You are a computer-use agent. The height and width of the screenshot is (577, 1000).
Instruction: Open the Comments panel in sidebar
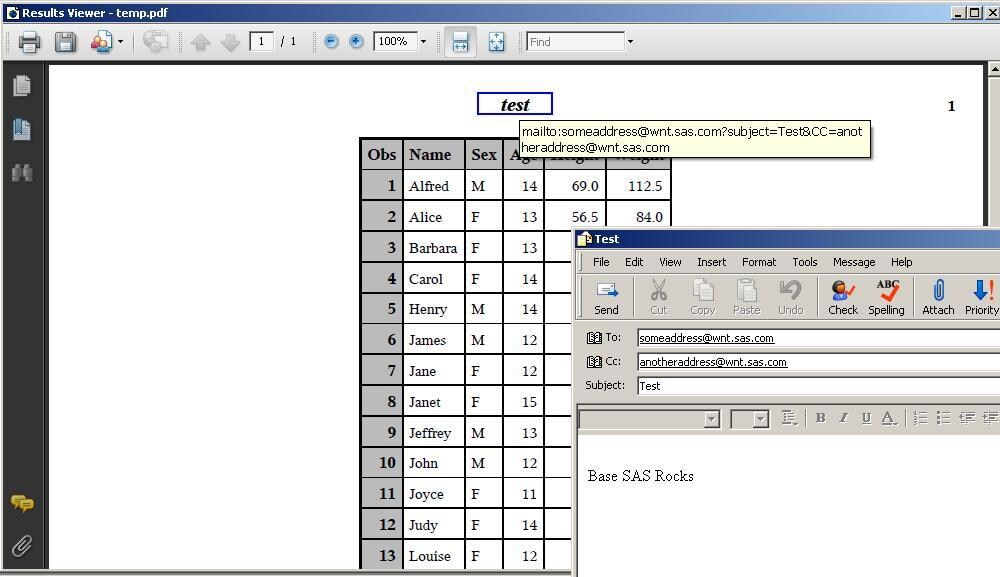tap(21, 503)
